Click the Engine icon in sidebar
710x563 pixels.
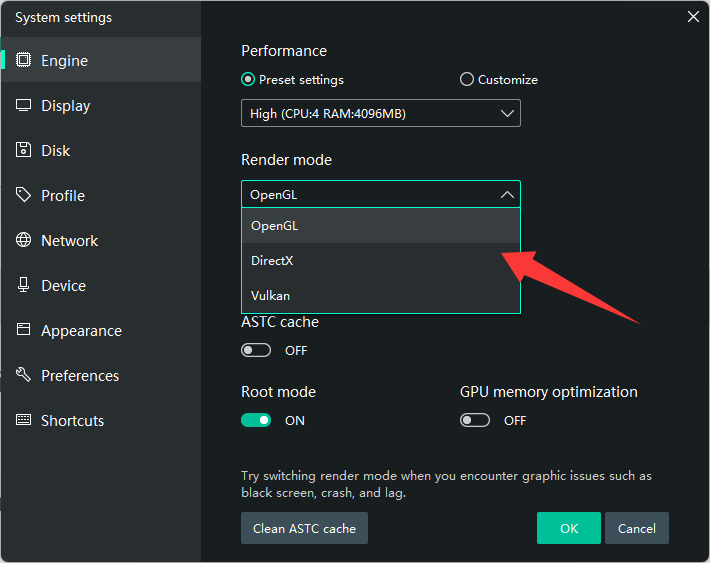pos(24,60)
